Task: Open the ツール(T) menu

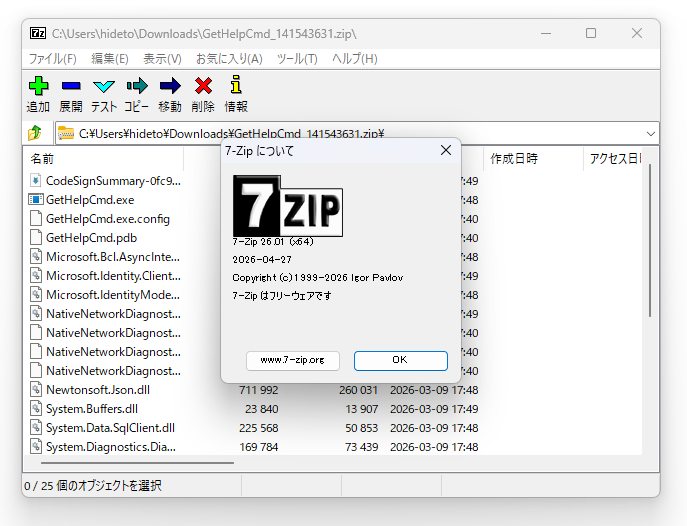Action: point(297,59)
